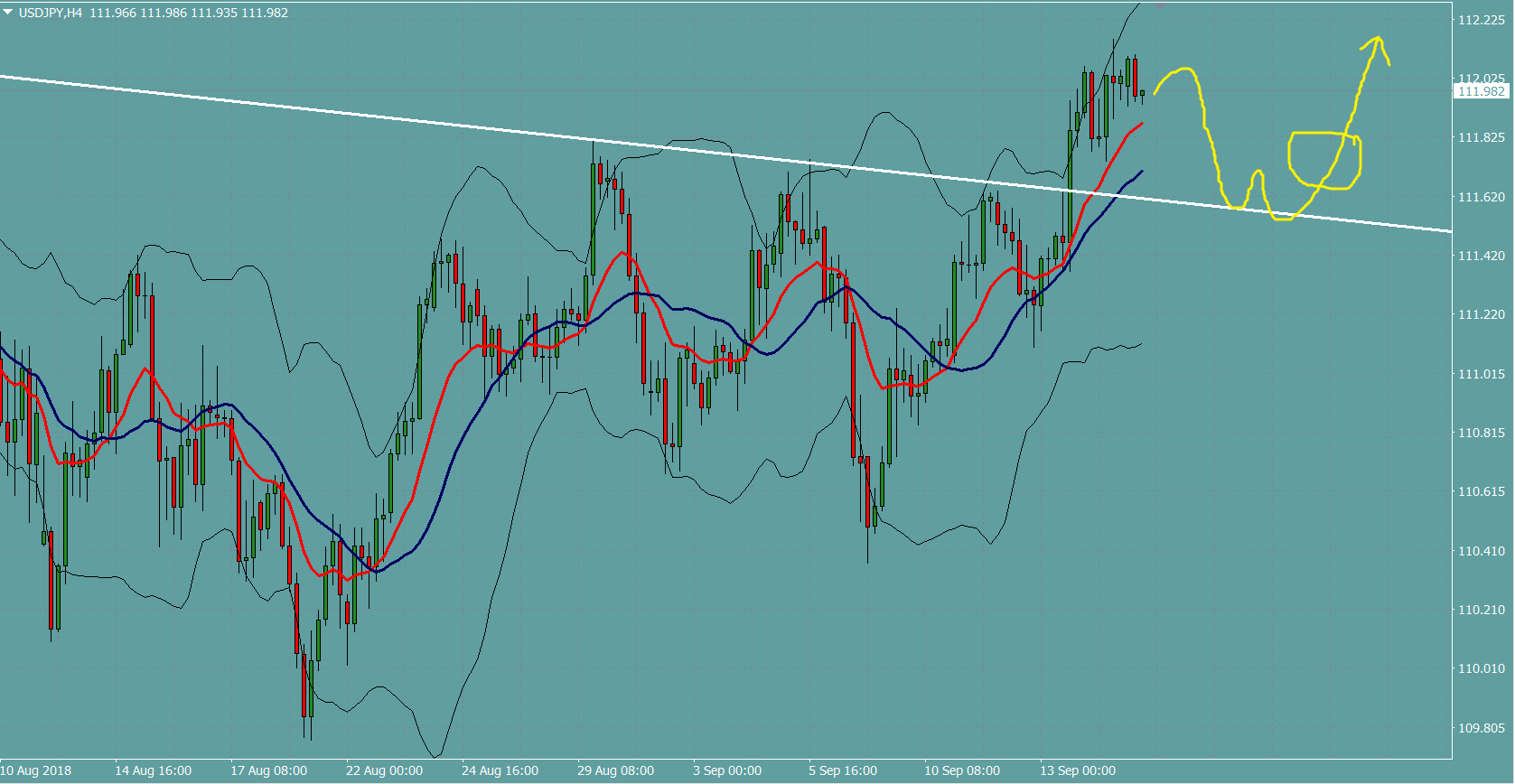Viewport: 1515px width, 784px height.
Task: Click the 3 Sep 00:00 time label
Action: 727,770
